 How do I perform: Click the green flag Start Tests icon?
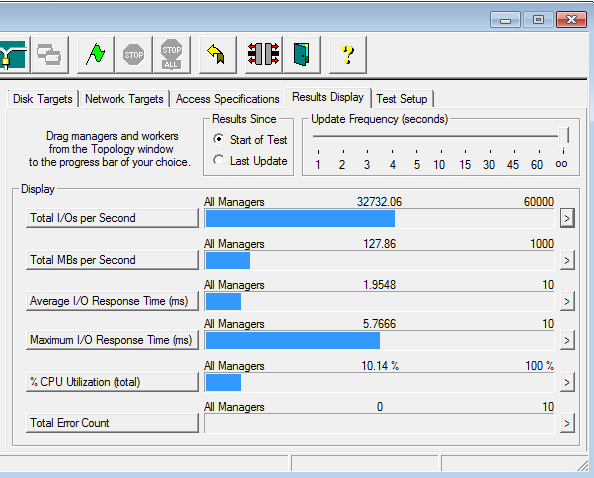(x=95, y=55)
